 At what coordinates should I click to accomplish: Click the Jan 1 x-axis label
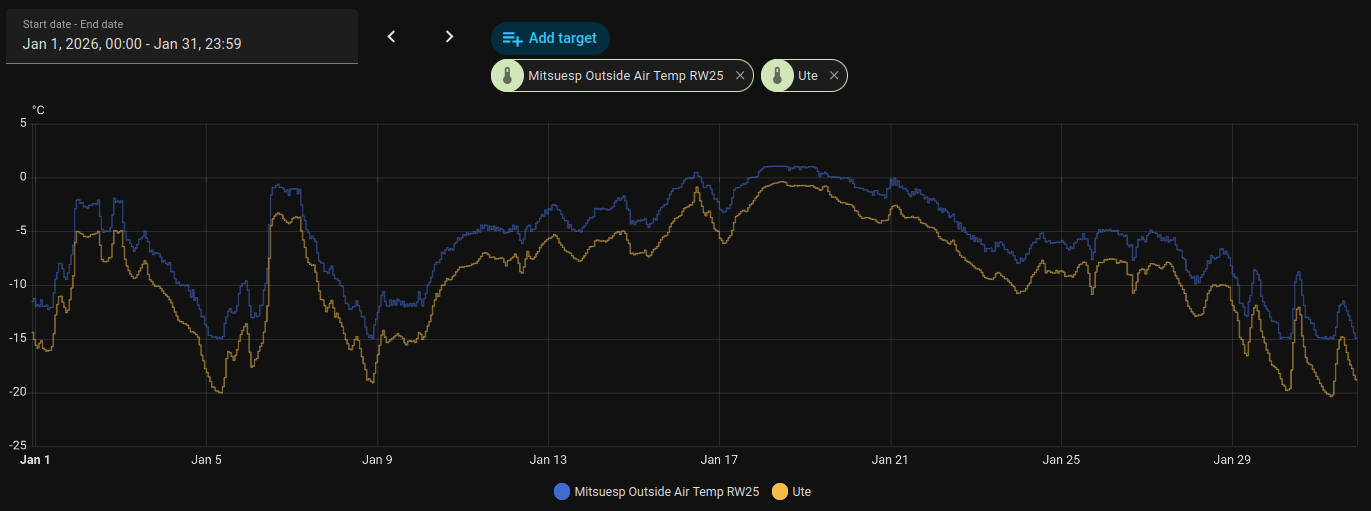(35, 460)
